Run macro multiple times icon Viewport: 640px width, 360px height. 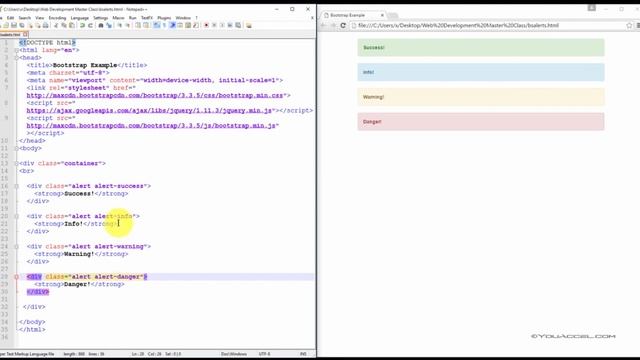pos(230,25)
